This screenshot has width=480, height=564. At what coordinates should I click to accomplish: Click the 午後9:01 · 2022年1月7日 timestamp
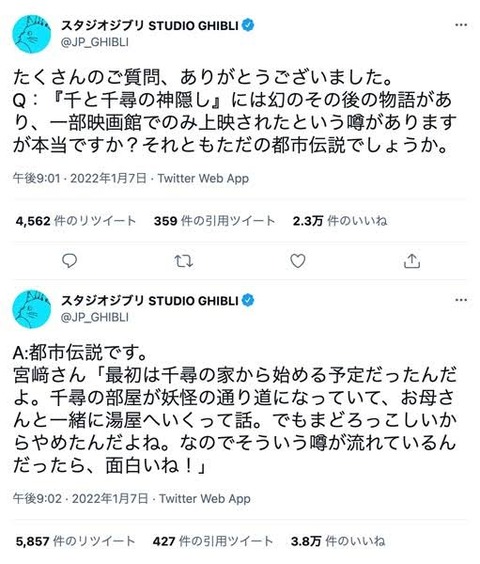coord(80,178)
